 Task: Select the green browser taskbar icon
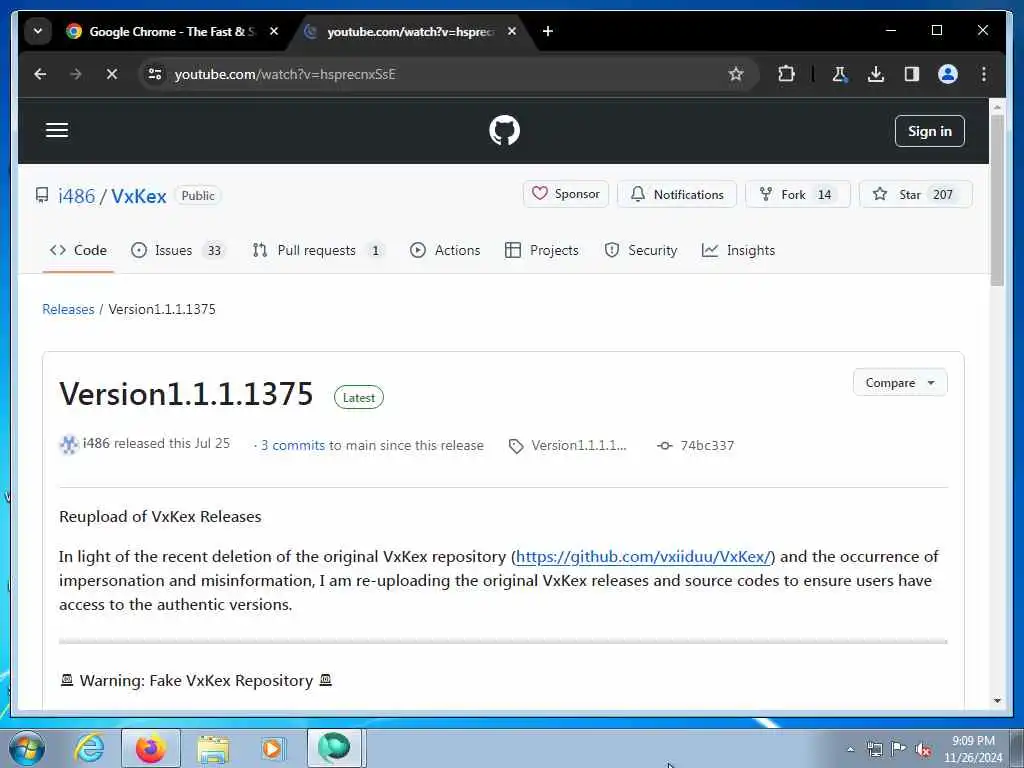coord(334,748)
